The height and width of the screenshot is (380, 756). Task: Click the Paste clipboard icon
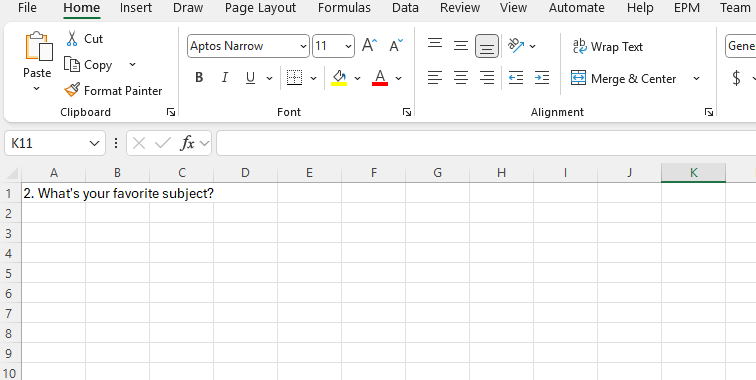(x=38, y=47)
